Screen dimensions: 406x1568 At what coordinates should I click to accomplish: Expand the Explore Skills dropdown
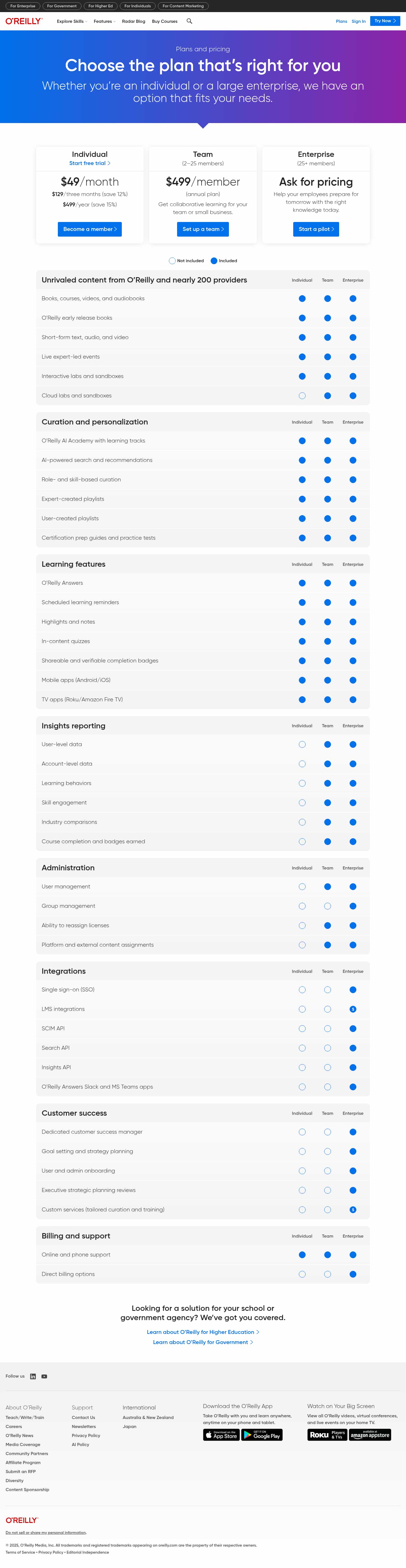72,21
